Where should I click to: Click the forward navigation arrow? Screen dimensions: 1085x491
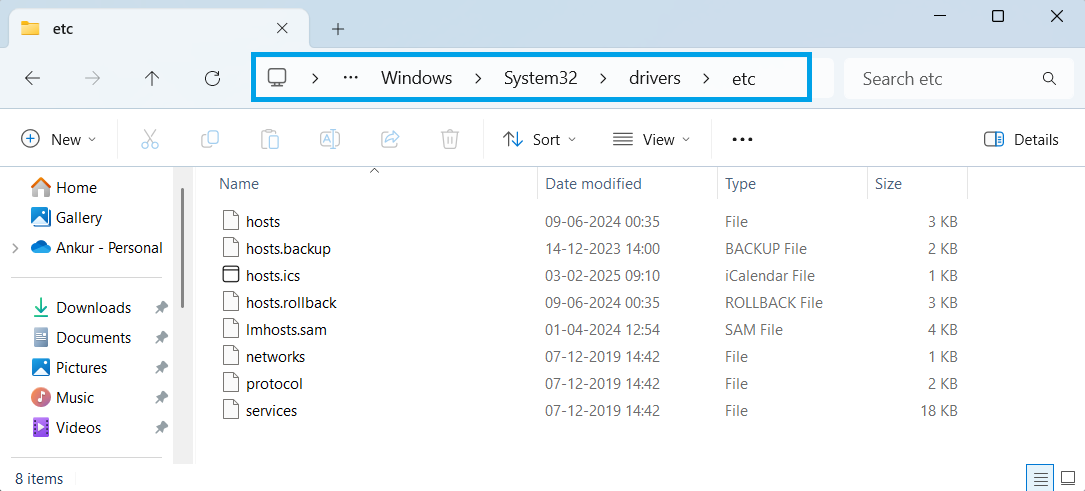click(92, 79)
